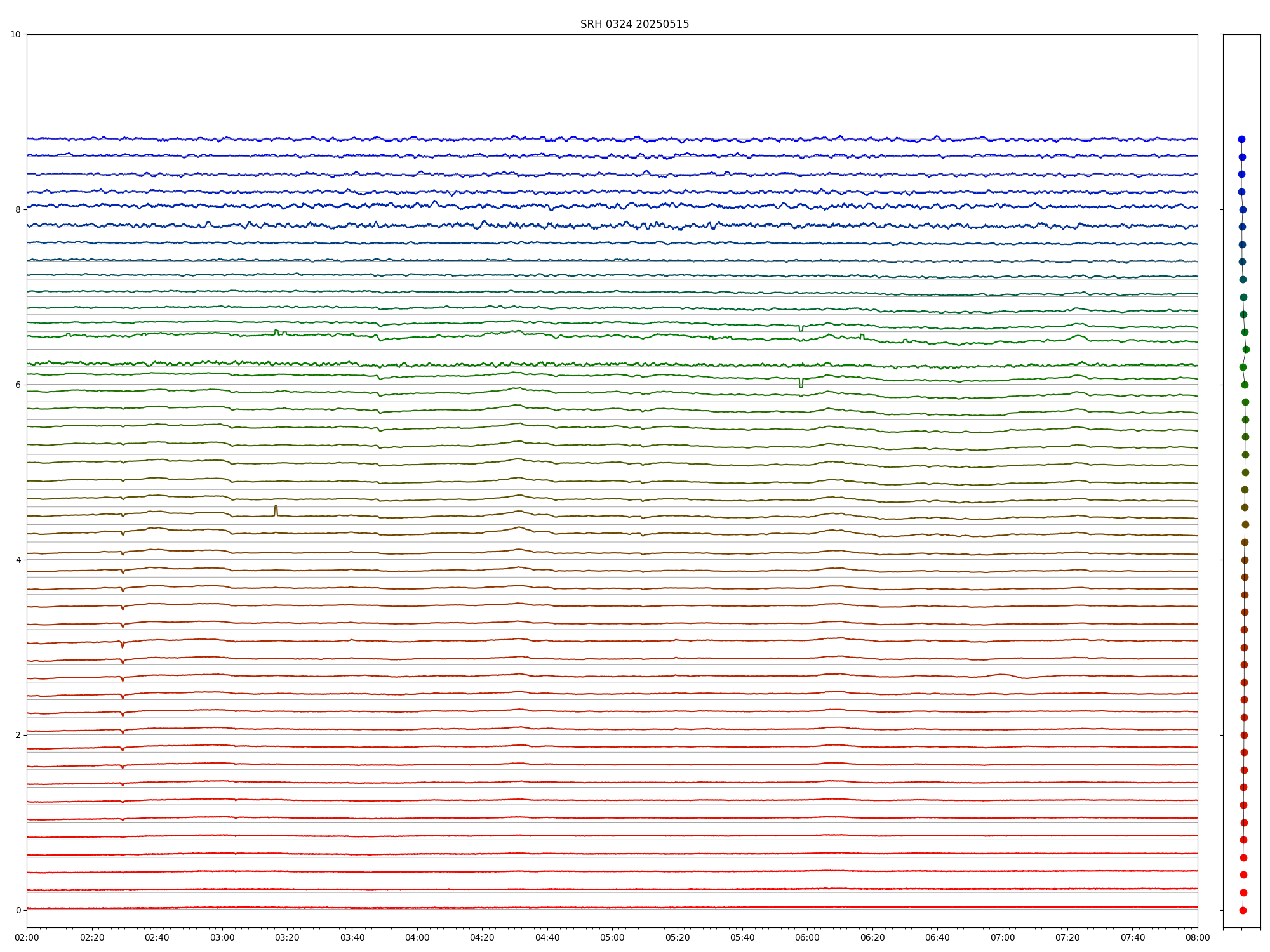The height and width of the screenshot is (952, 1270).
Task: Click the y-axis label 10
Action: (15, 34)
